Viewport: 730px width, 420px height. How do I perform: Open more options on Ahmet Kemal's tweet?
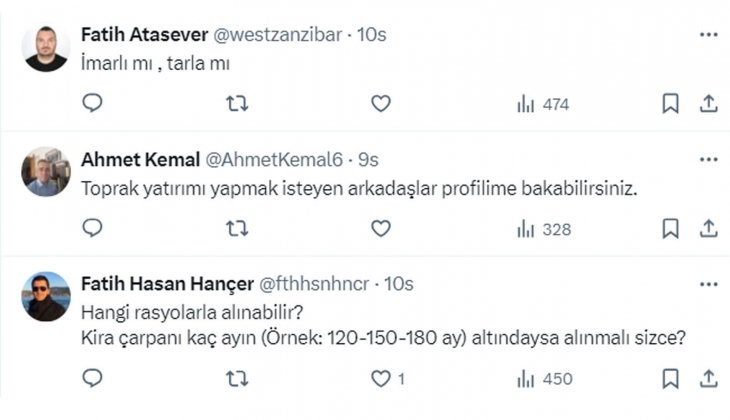708,160
